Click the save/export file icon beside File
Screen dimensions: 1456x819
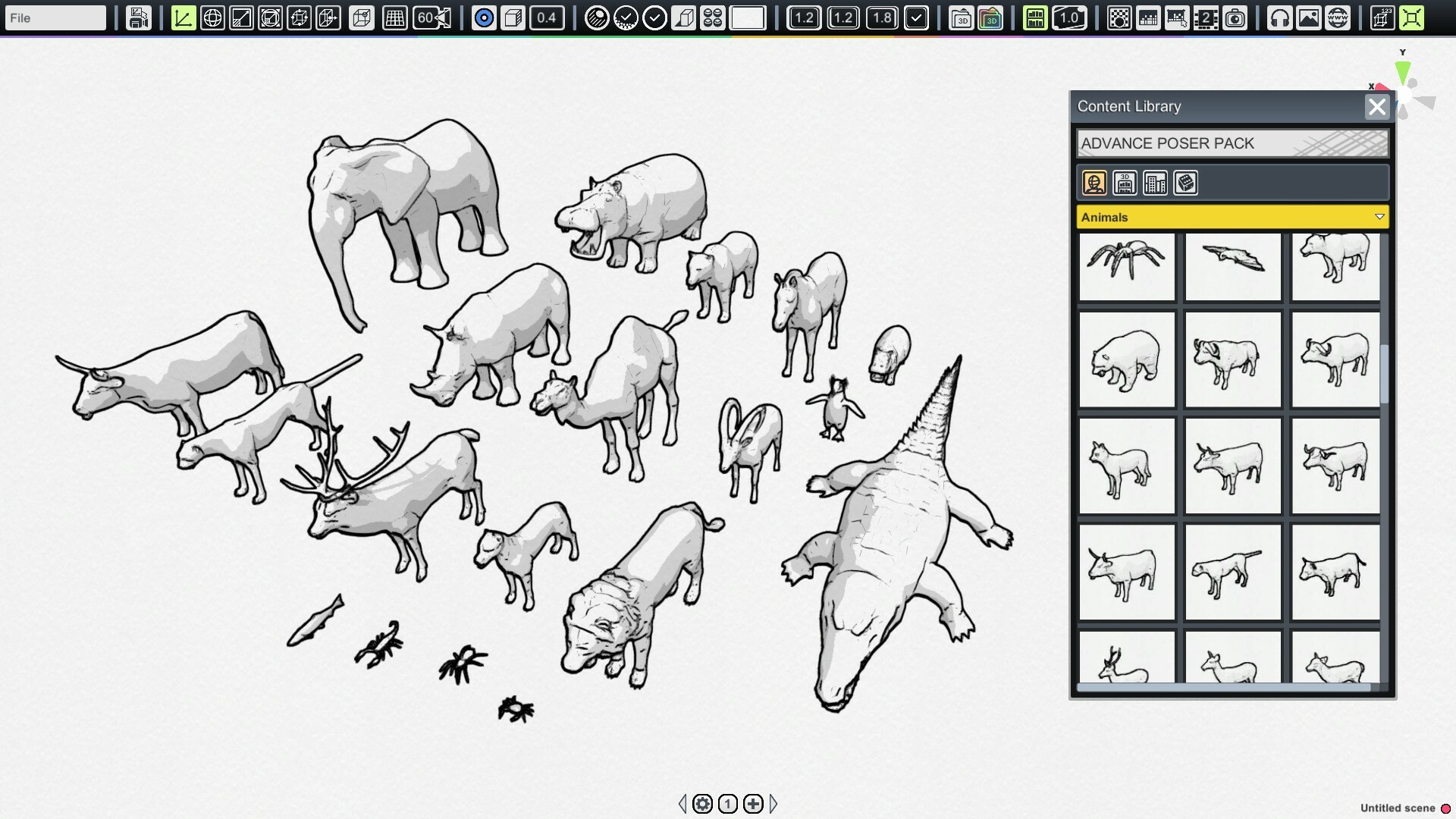coord(138,17)
